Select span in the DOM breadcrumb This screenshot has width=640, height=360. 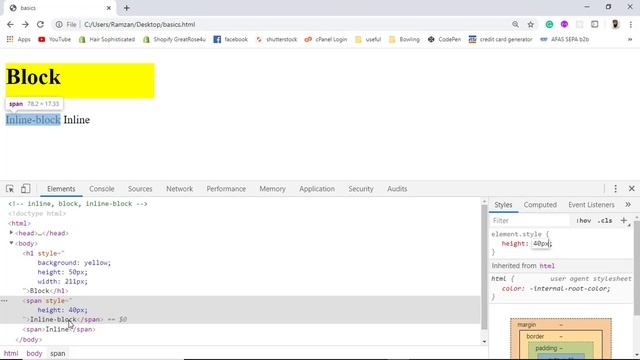tap(58, 353)
